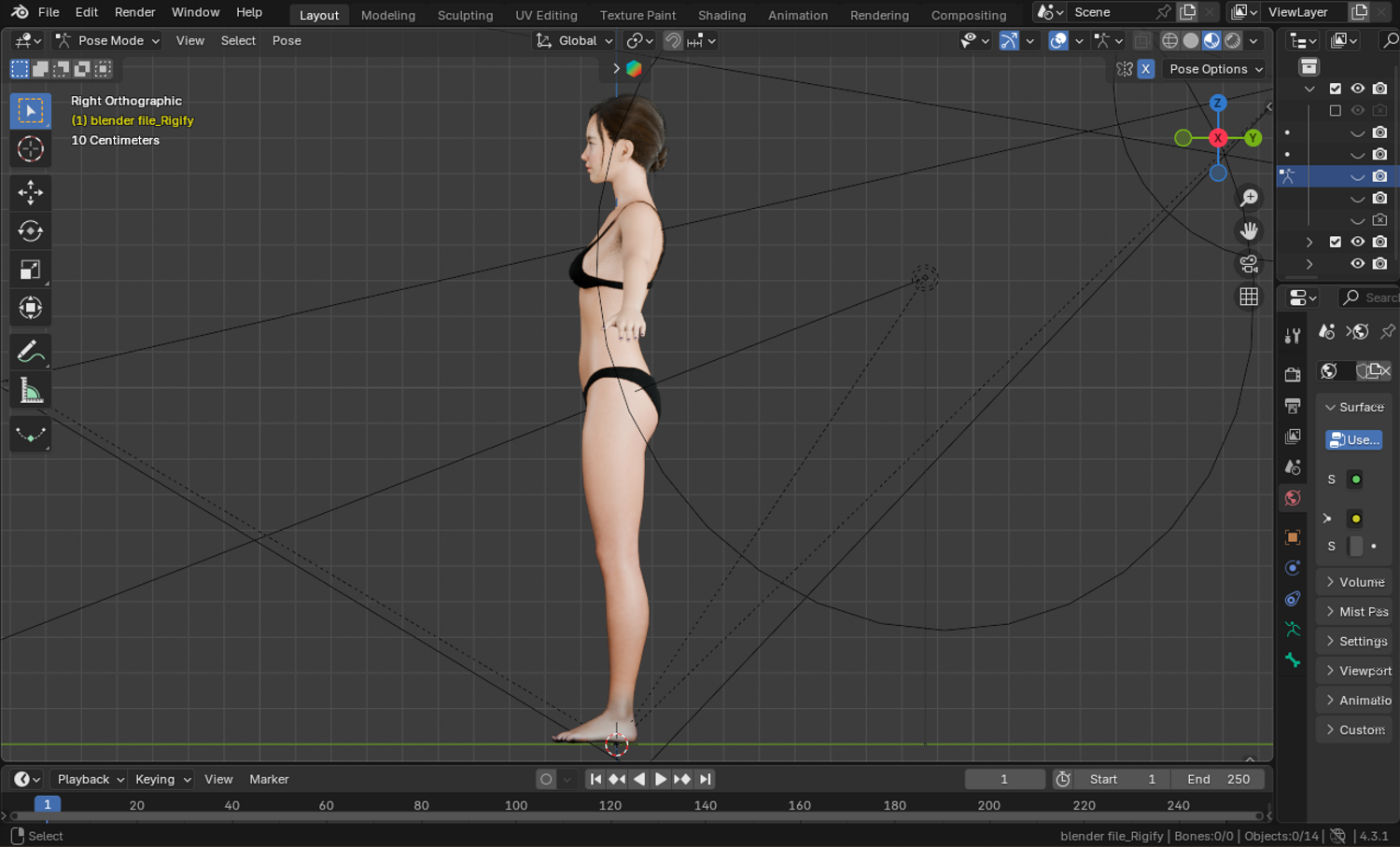Click the viewport zoom magnifier icon
This screenshot has height=847, width=1400.
pos(1249,198)
